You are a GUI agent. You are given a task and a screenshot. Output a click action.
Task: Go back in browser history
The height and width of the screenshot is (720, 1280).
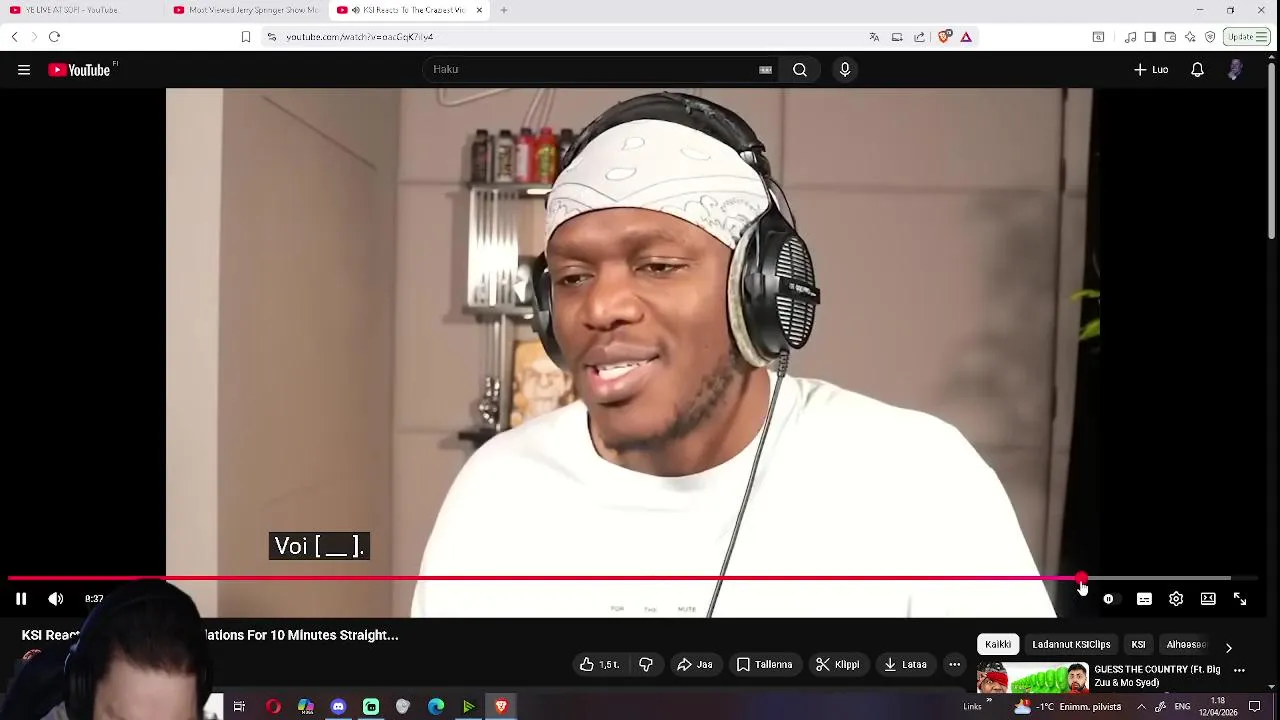point(14,37)
